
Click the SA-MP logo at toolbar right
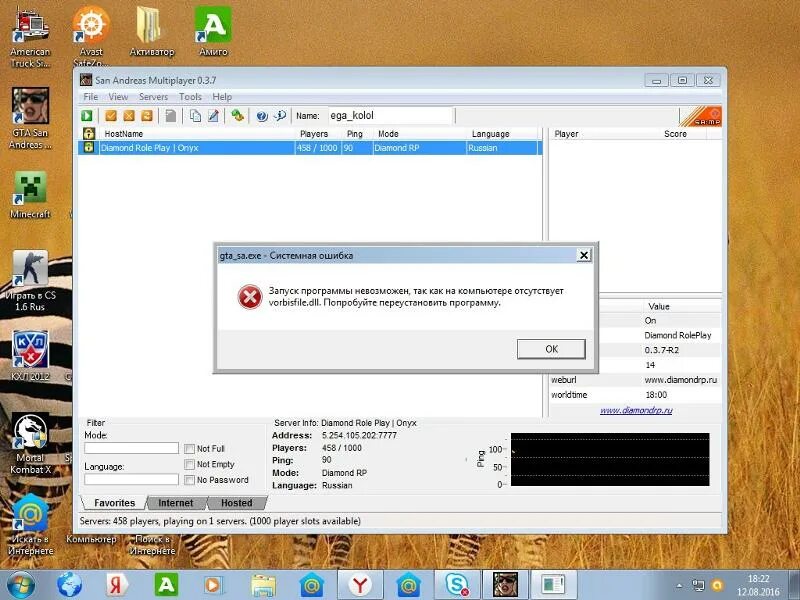pos(701,116)
